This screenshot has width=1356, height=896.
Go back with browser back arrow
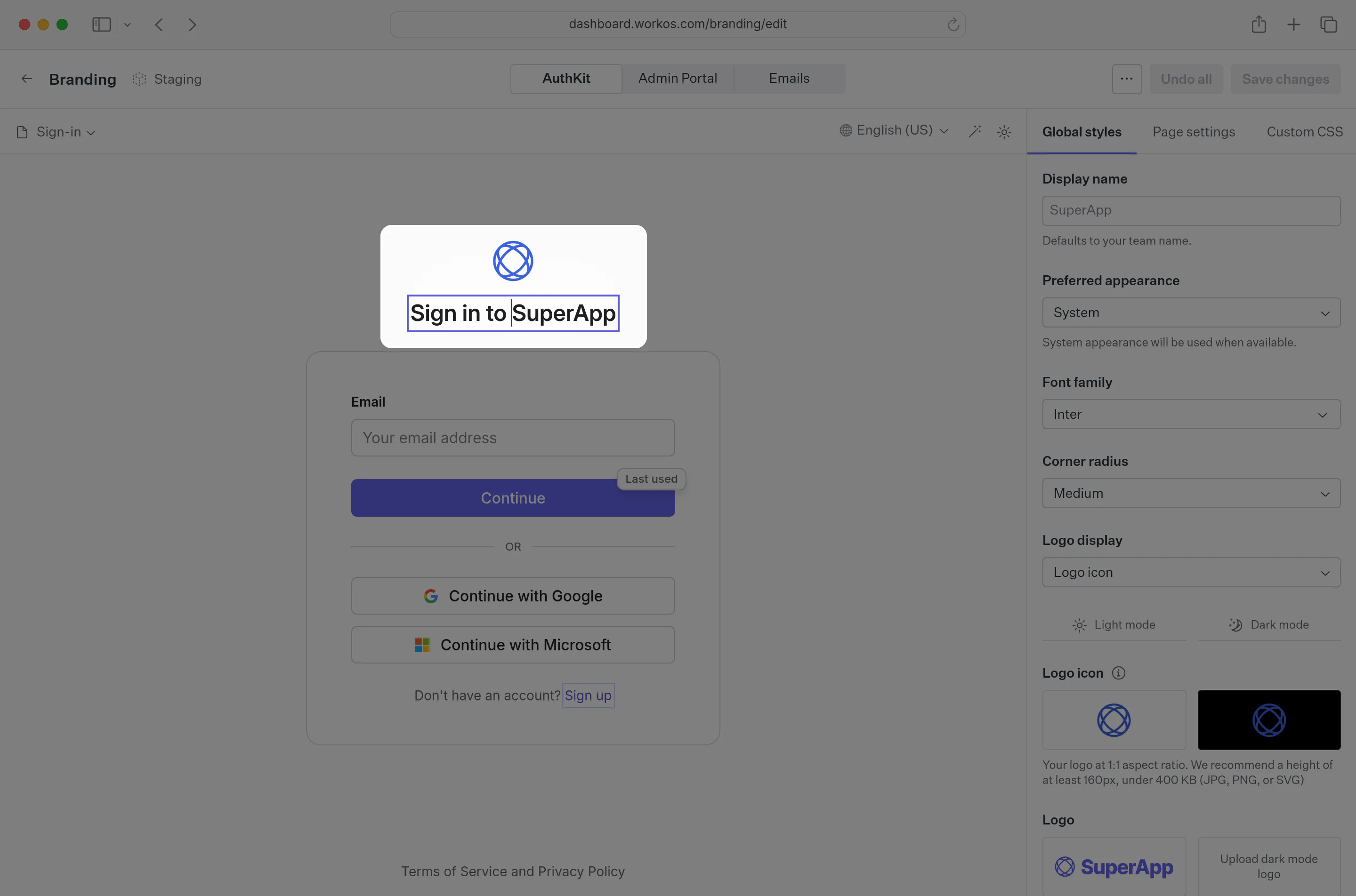click(x=159, y=24)
